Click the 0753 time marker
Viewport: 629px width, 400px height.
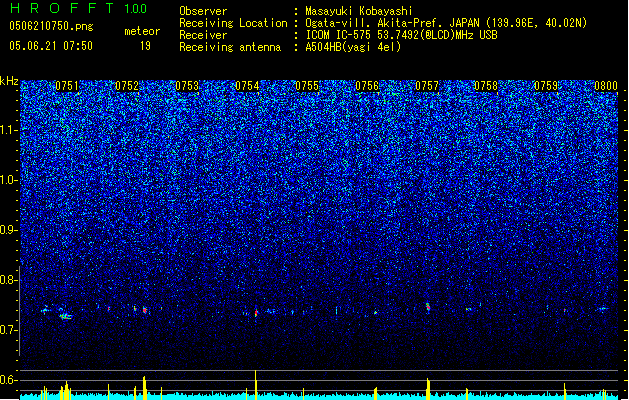pos(187,86)
